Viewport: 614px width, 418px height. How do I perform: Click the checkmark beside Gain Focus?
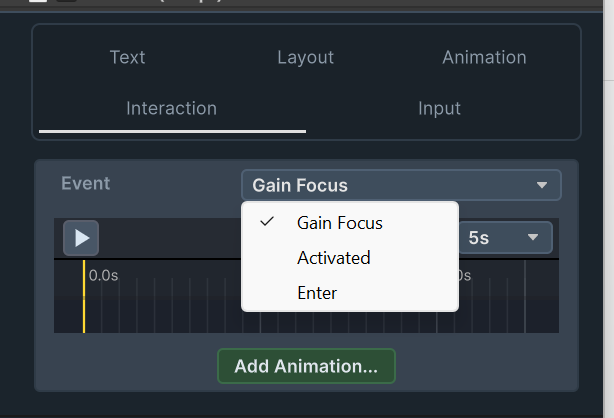point(267,222)
